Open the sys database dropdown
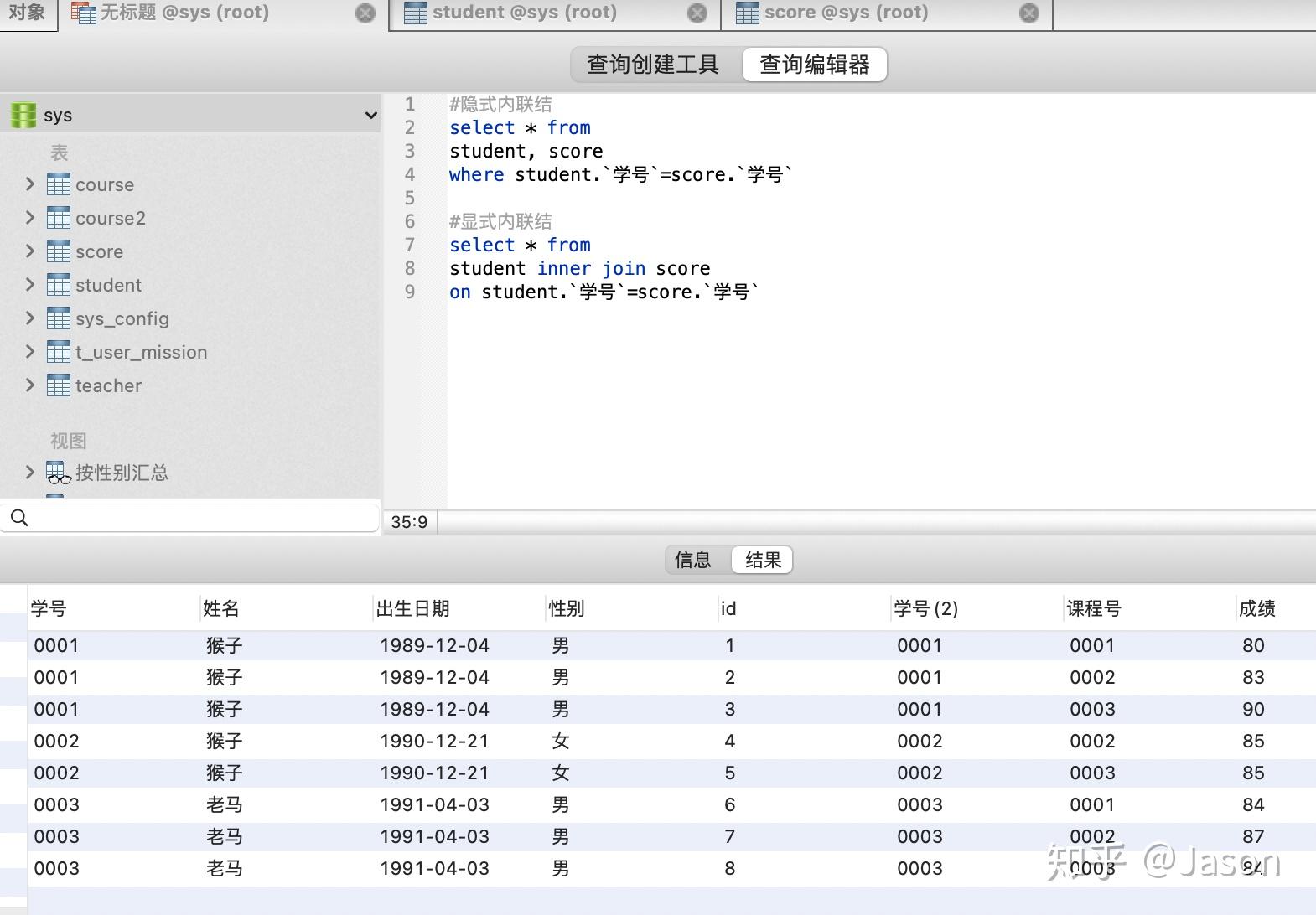 point(370,115)
